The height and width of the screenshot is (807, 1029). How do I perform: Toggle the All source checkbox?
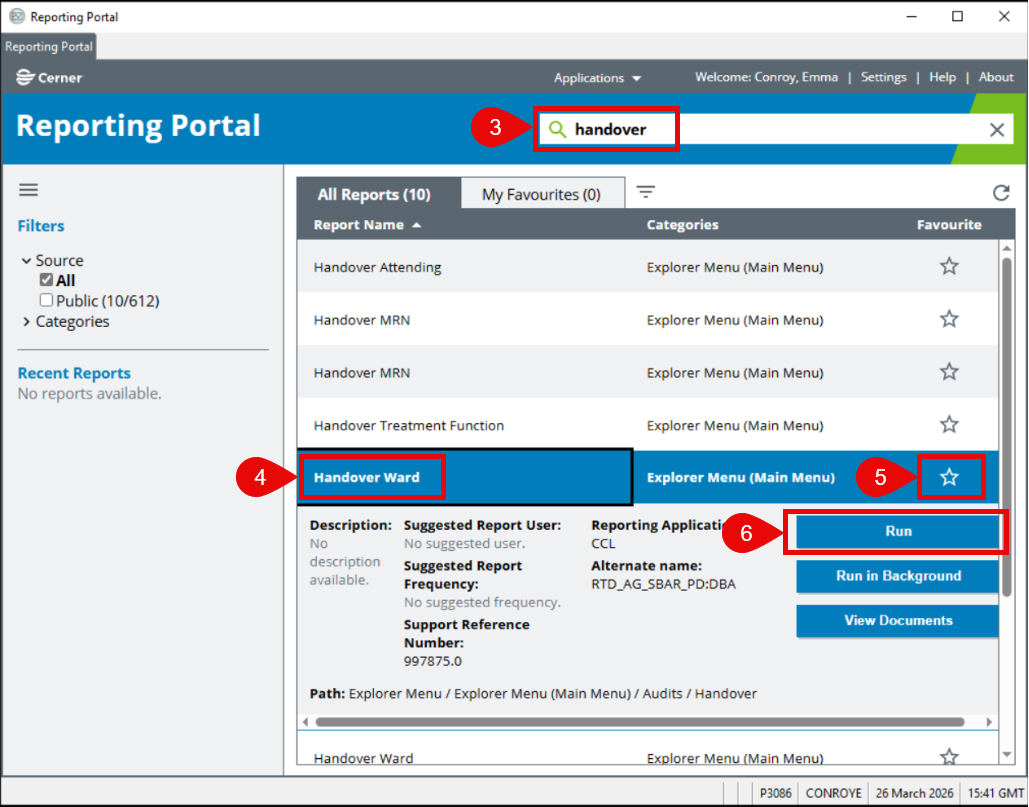click(x=46, y=281)
